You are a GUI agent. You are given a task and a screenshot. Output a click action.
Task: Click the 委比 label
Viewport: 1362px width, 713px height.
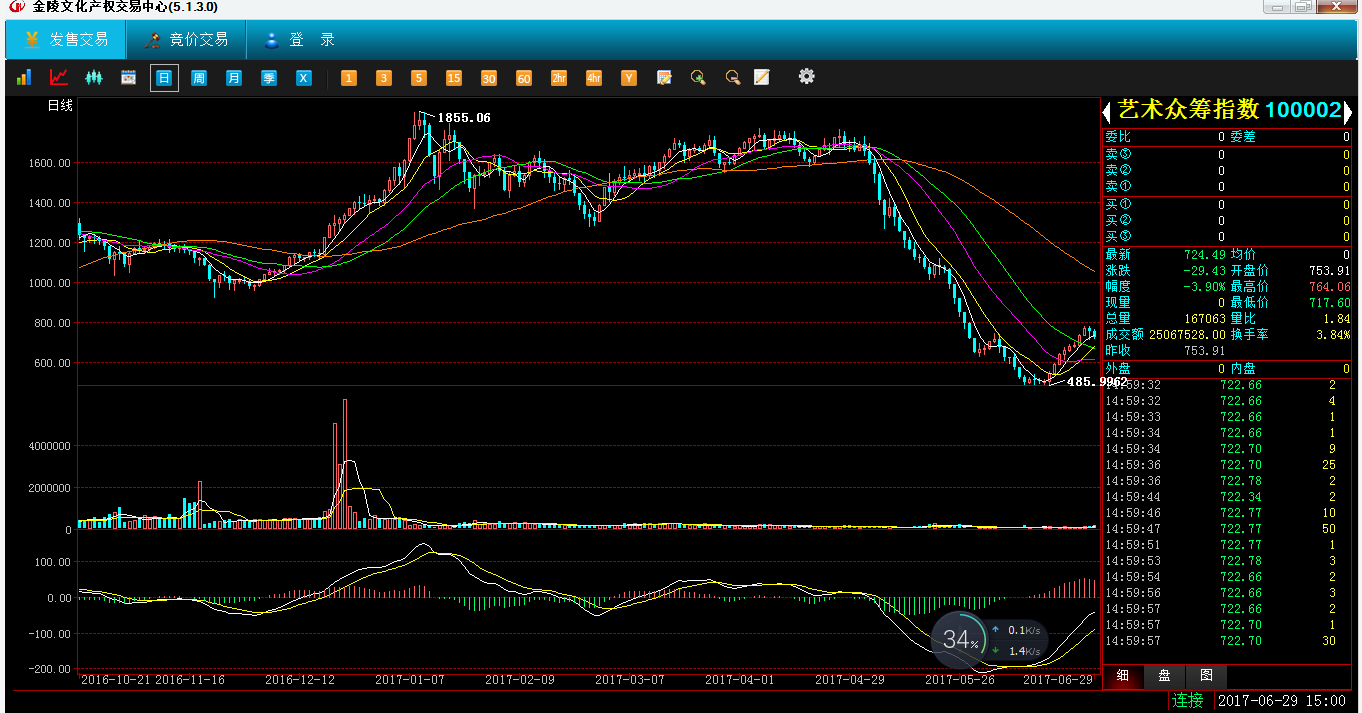coord(1118,137)
